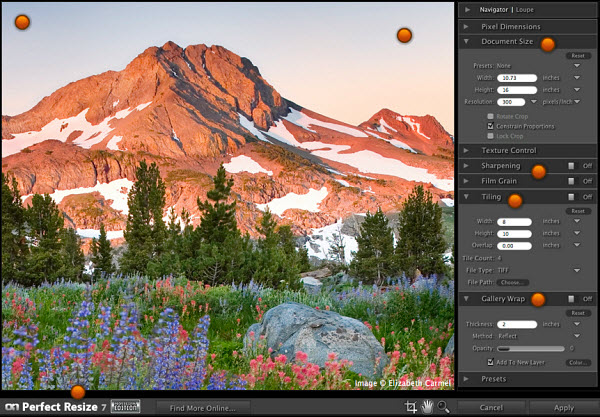Toggle Sharpening on/off switch
Image resolution: width=600 pixels, height=417 pixels.
[x=571, y=166]
